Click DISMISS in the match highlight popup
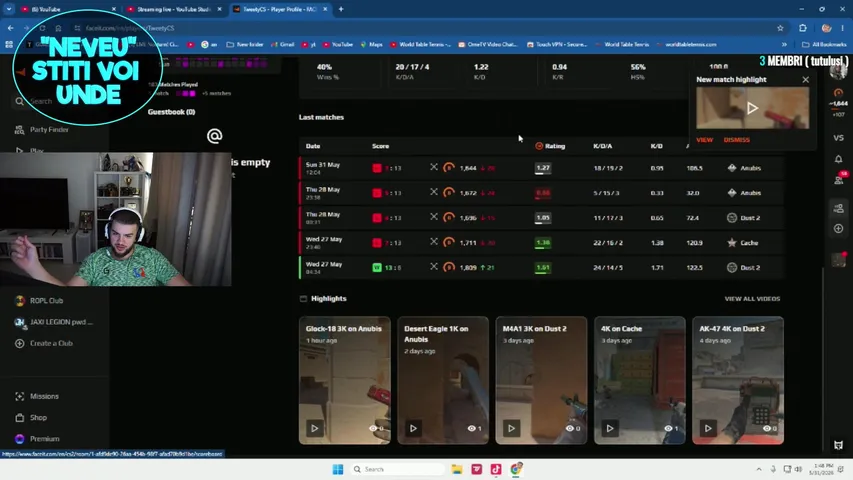 click(737, 140)
